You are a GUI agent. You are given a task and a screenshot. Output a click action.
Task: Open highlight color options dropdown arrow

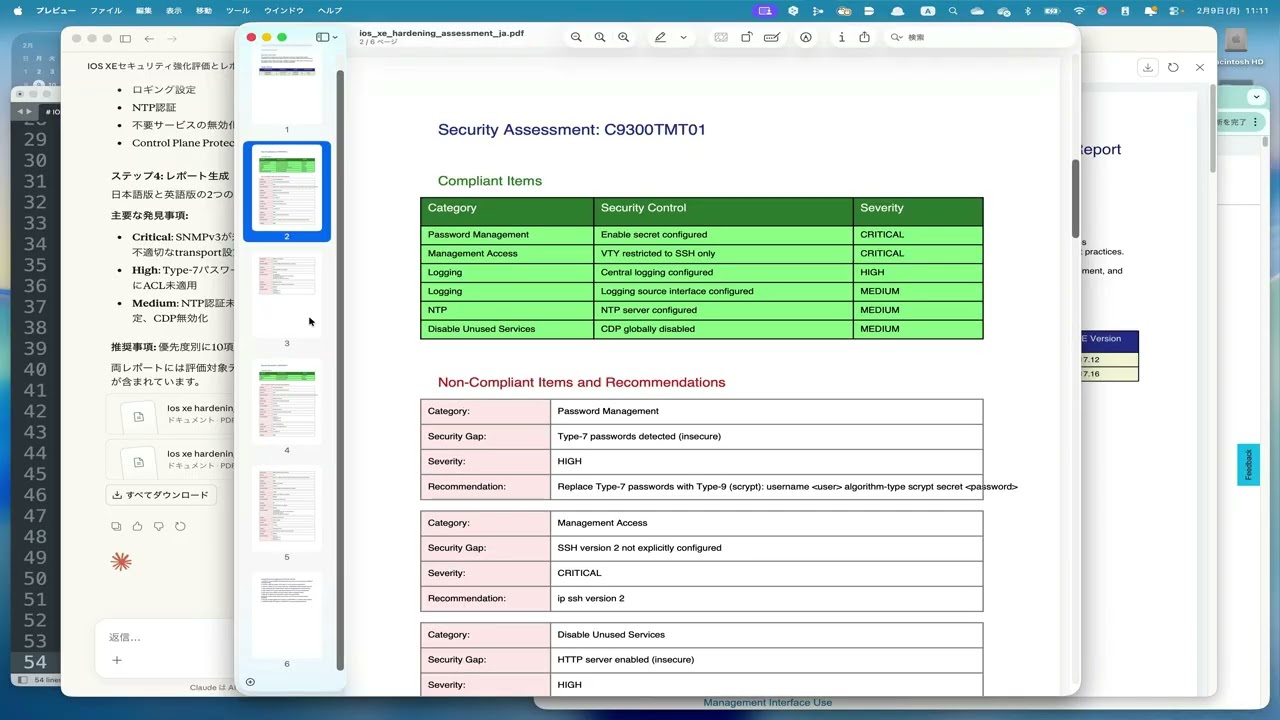click(684, 37)
